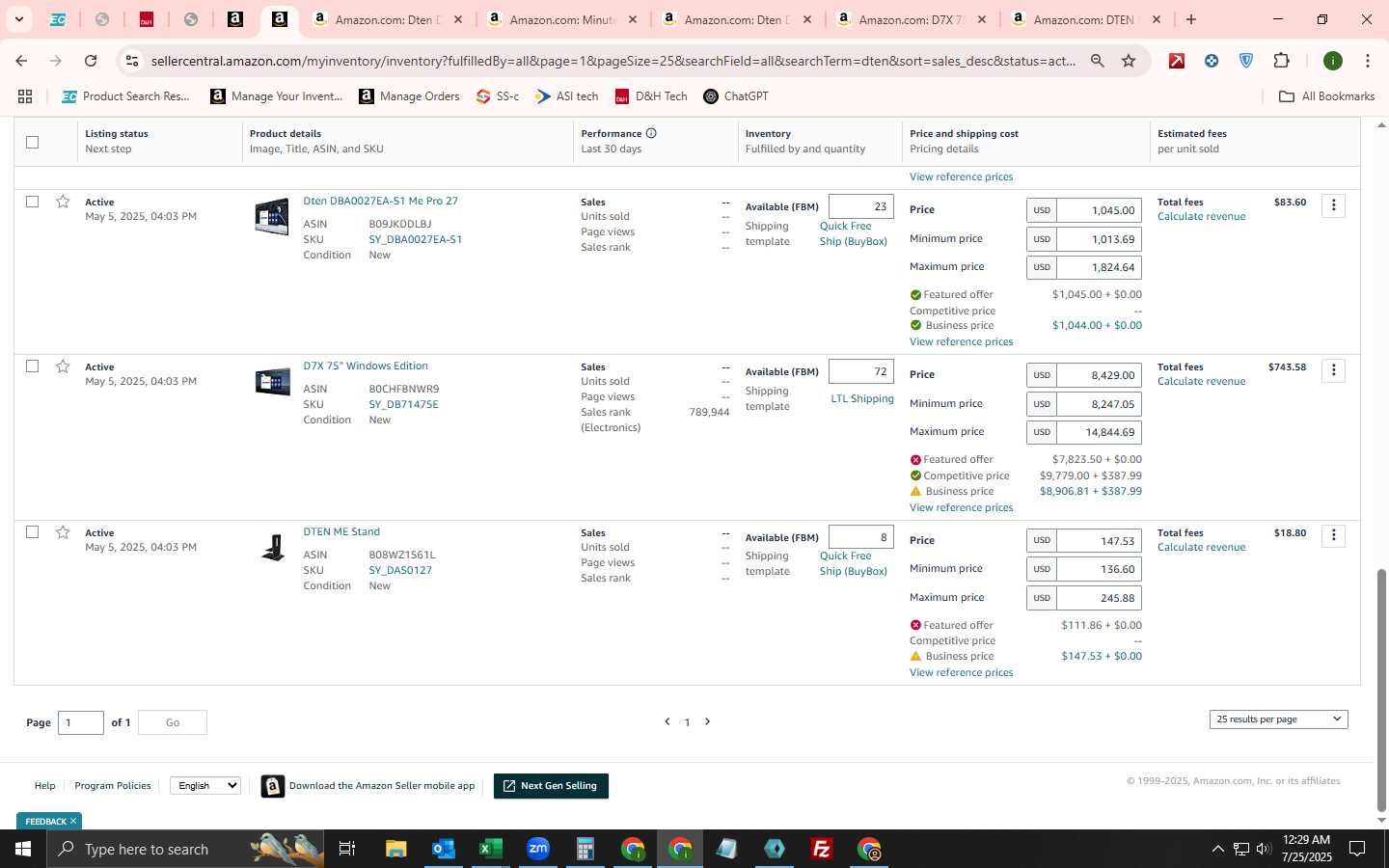Edit maximum price field showing 245.88
Screen dimensions: 1389x868
(x=1100, y=598)
